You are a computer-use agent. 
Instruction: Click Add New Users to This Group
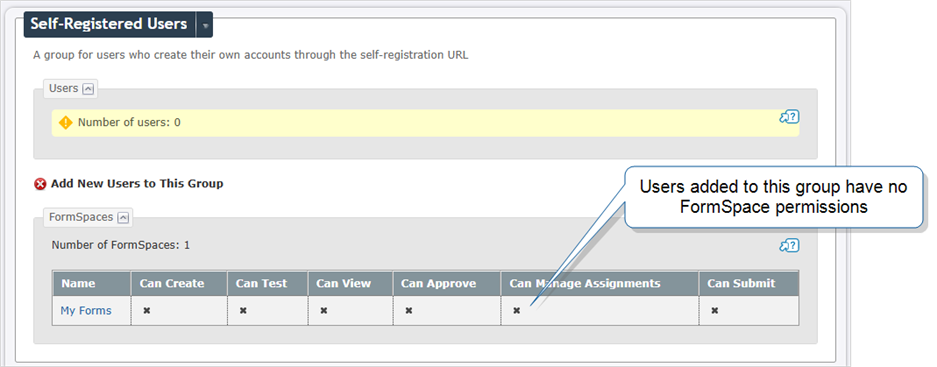[137, 184]
